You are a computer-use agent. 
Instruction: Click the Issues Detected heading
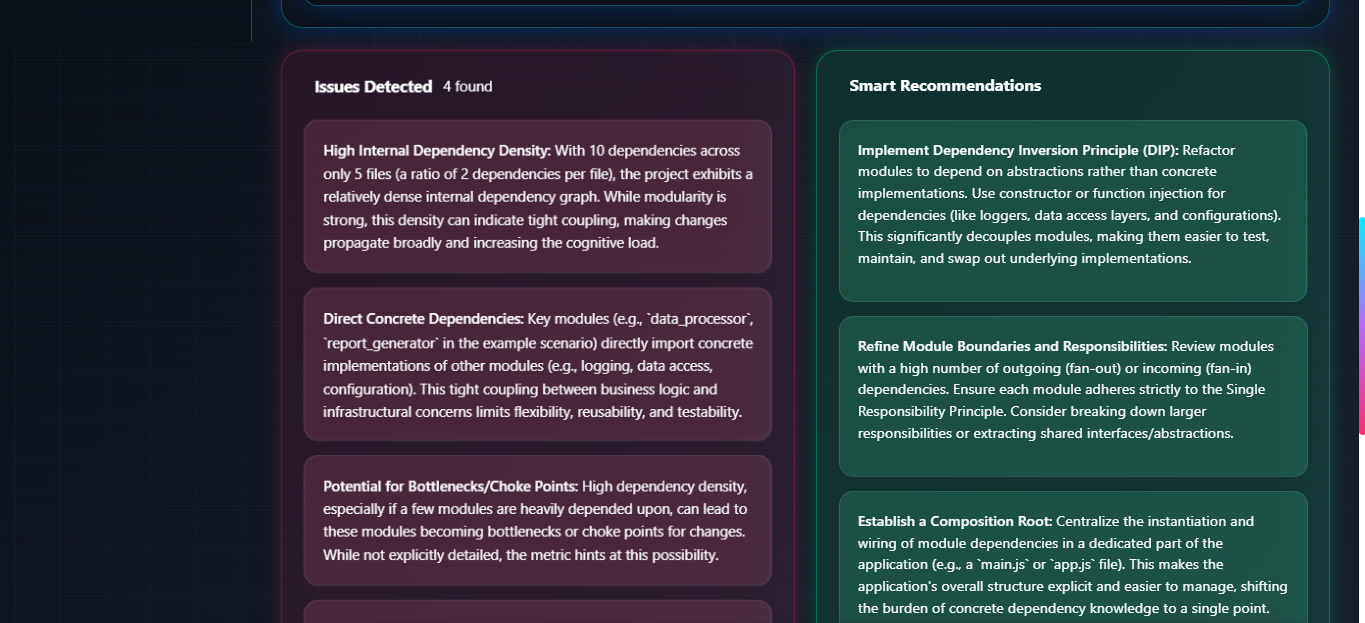coord(373,87)
